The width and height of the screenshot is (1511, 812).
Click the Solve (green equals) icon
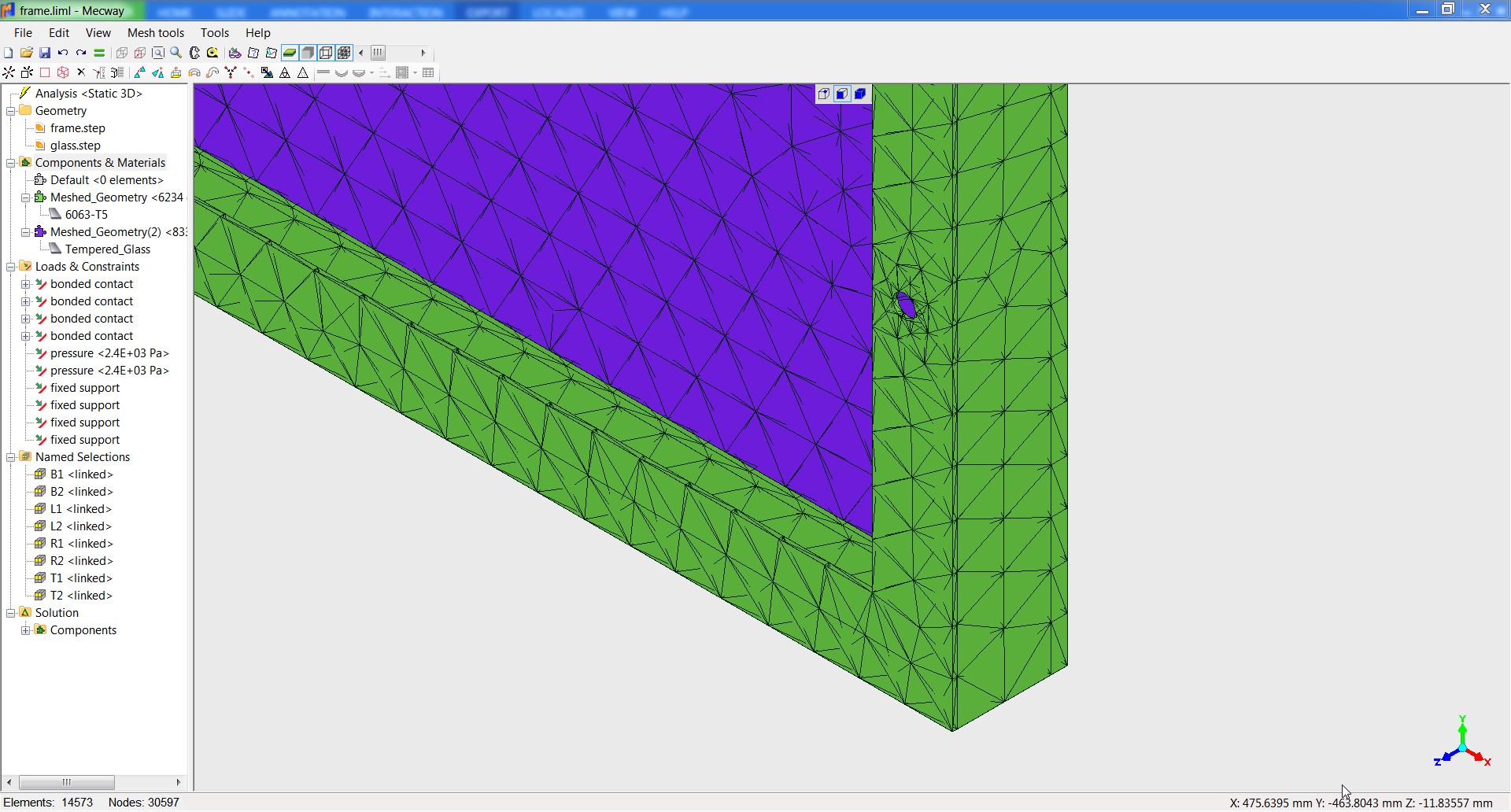pyautogui.click(x=99, y=53)
